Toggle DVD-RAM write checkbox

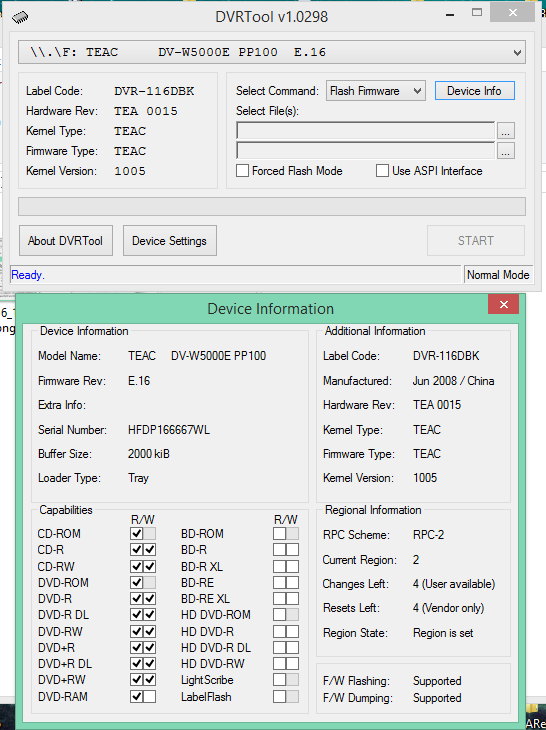149,697
